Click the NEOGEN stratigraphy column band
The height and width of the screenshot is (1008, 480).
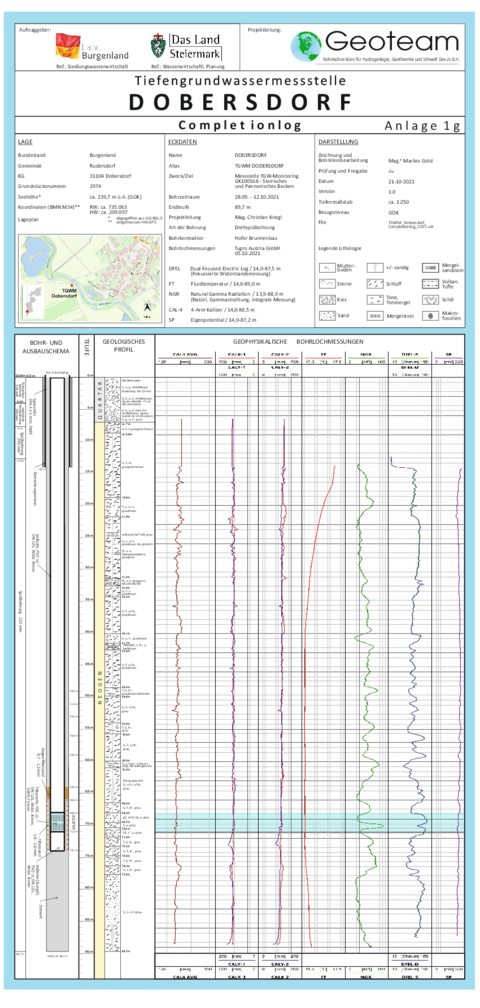pos(100,690)
